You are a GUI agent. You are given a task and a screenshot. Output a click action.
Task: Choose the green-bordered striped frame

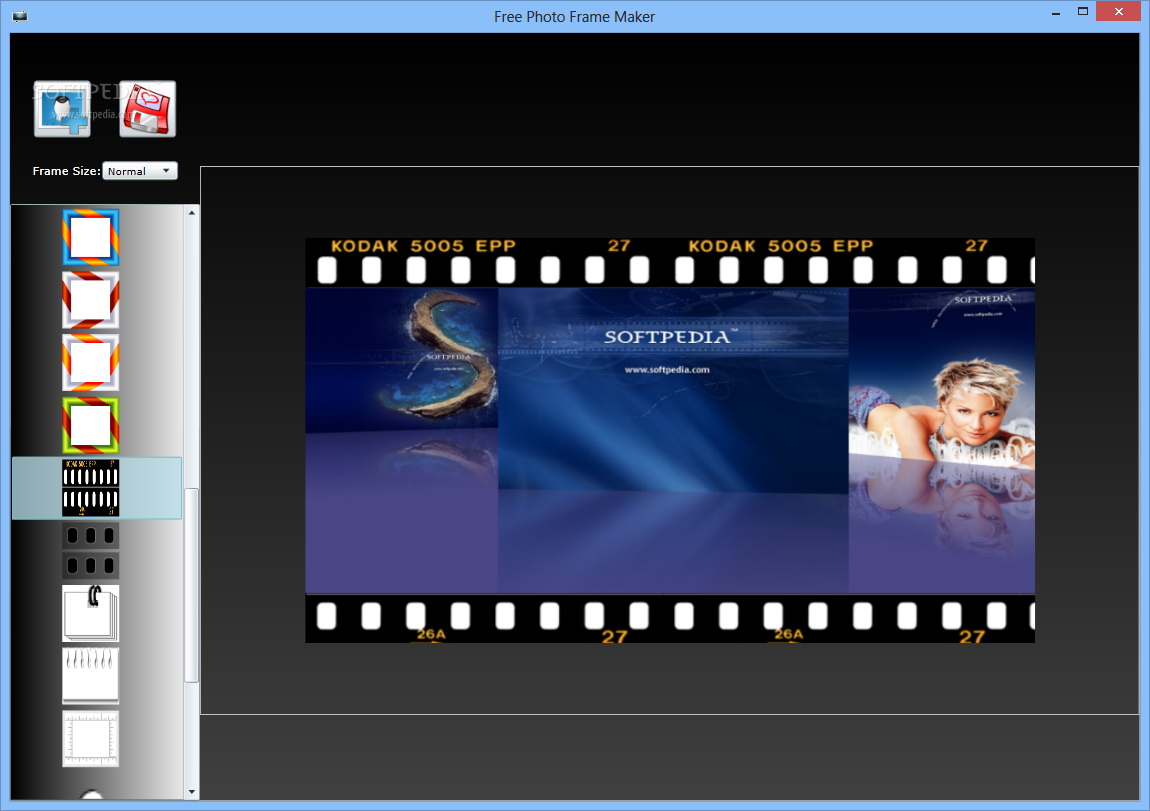click(x=91, y=425)
